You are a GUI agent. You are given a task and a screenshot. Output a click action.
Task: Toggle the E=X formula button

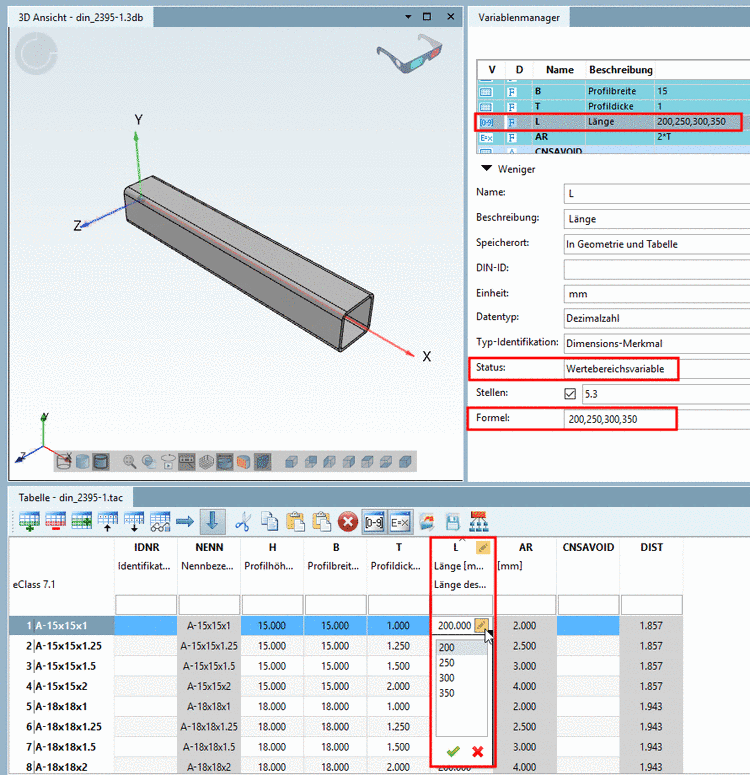(399, 522)
